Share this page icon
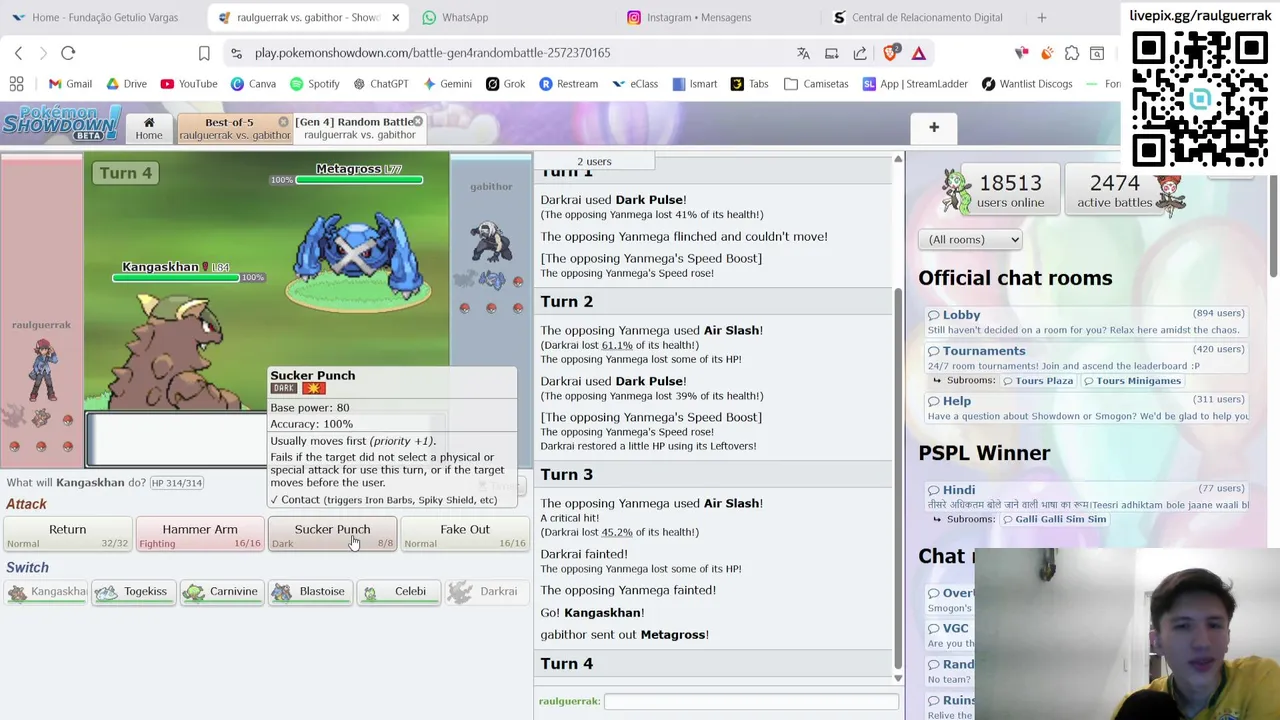 coord(860,53)
